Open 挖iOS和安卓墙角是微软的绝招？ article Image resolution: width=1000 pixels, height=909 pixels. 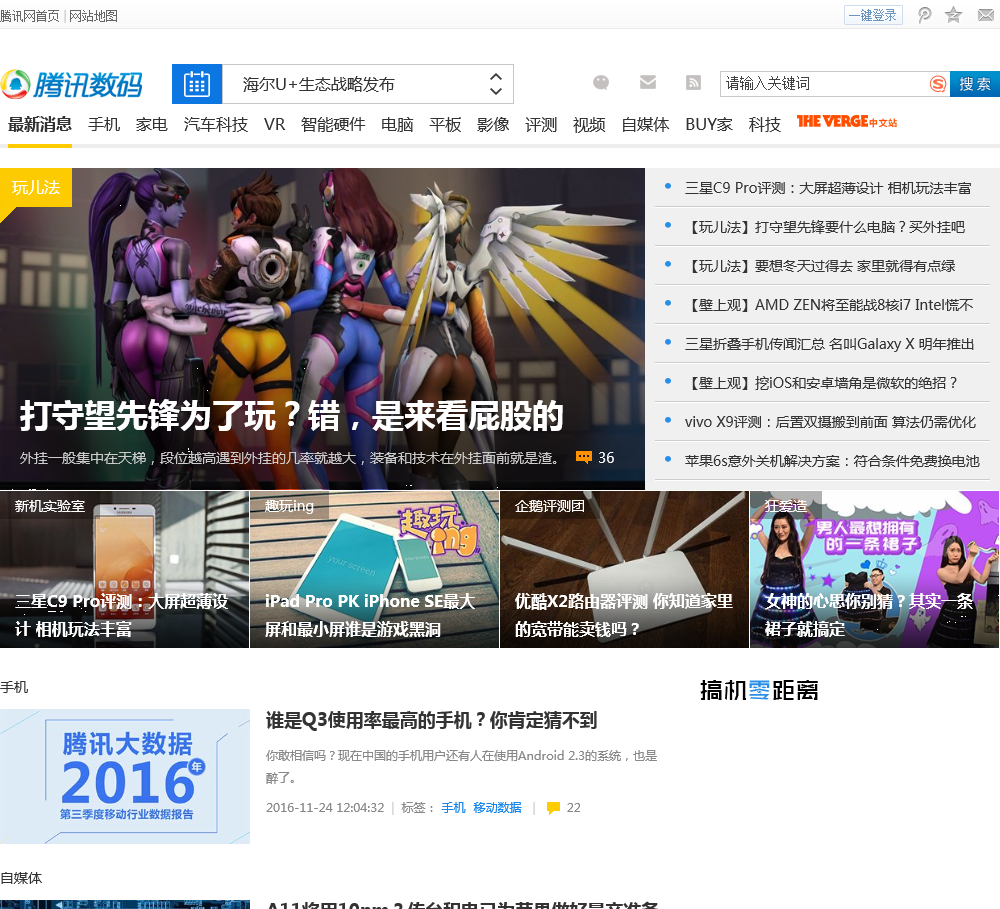[x=821, y=383]
